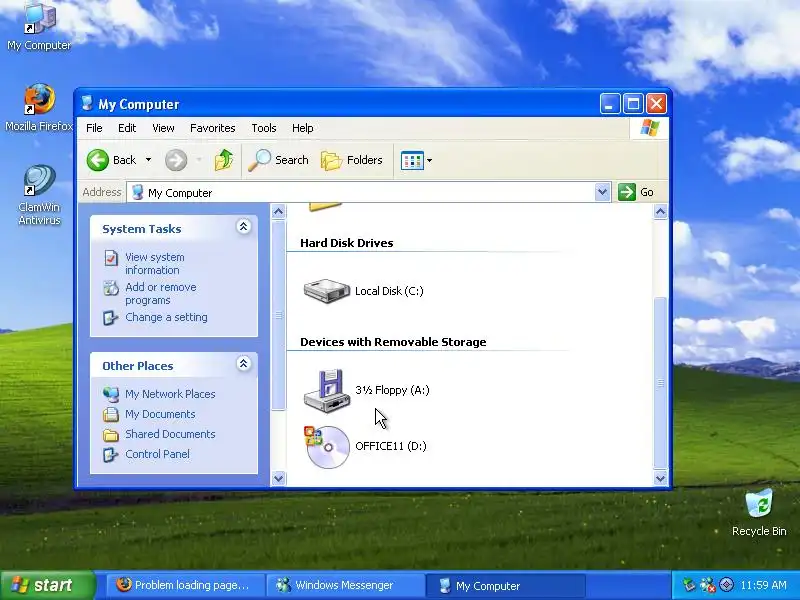
Task: Maximize the My Computer window
Action: [x=633, y=104]
